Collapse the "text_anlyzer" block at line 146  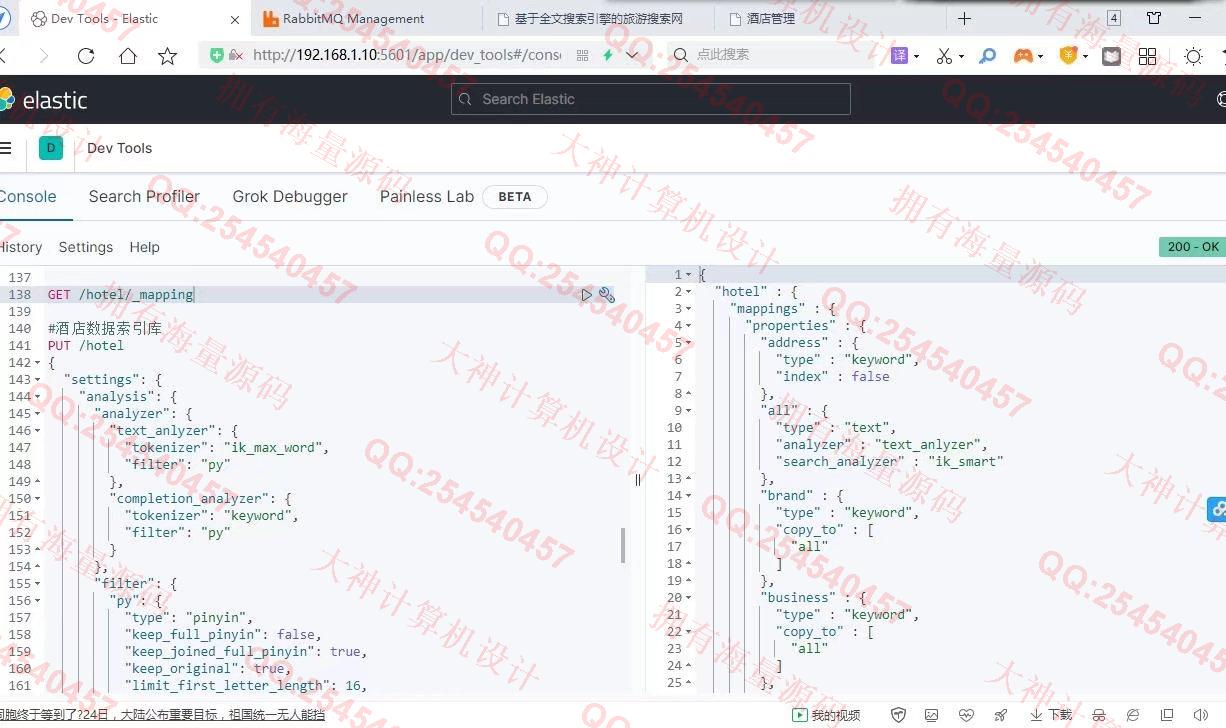coord(38,431)
